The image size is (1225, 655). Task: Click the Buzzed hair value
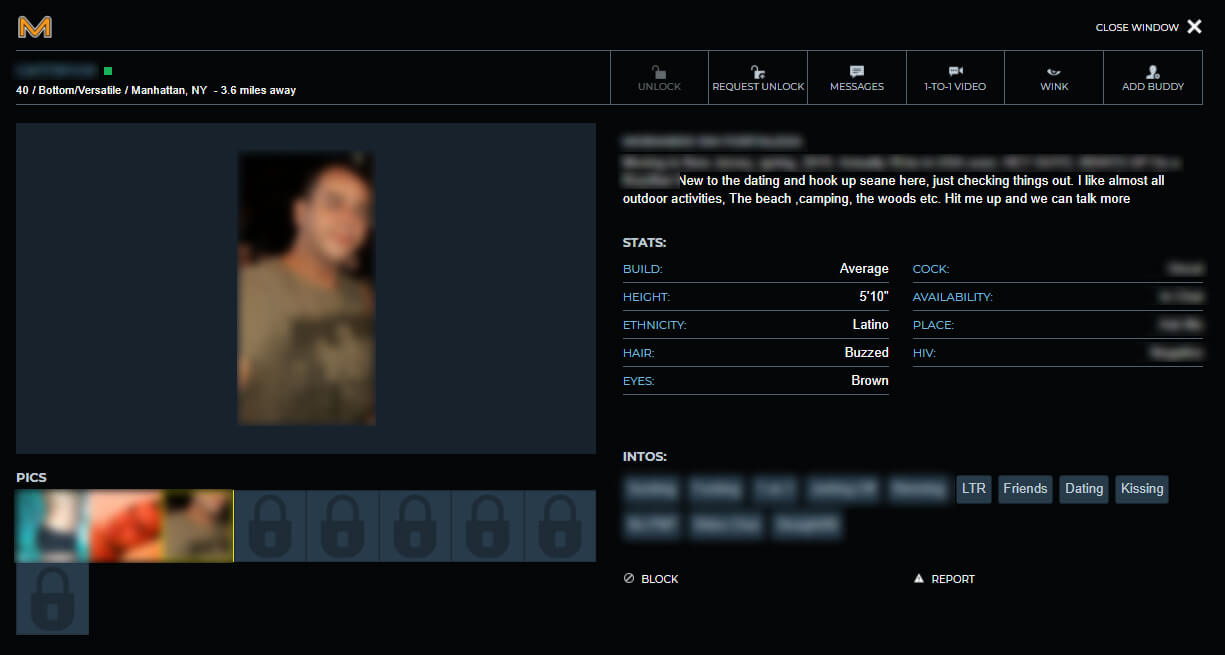coord(866,353)
